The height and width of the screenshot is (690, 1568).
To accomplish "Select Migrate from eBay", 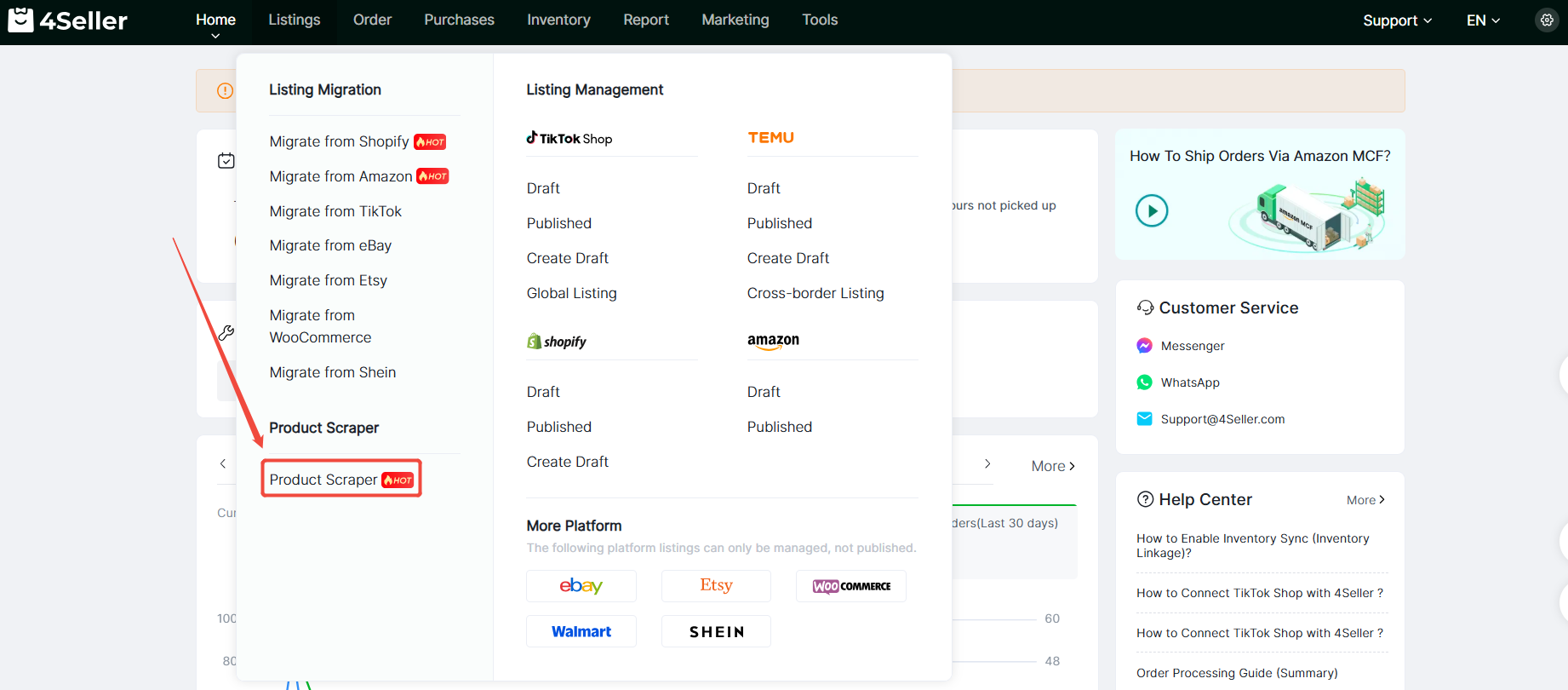I will 330,245.
